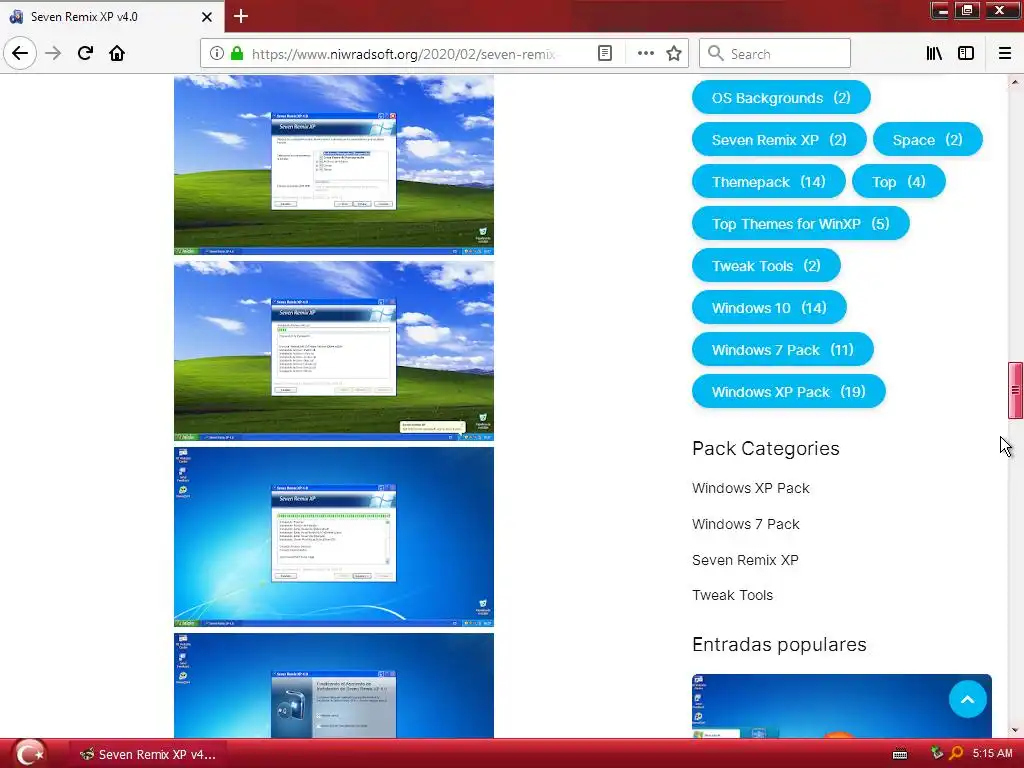Viewport: 1024px width, 768px height.
Task: Focus the browser Search box
Action: [775, 54]
